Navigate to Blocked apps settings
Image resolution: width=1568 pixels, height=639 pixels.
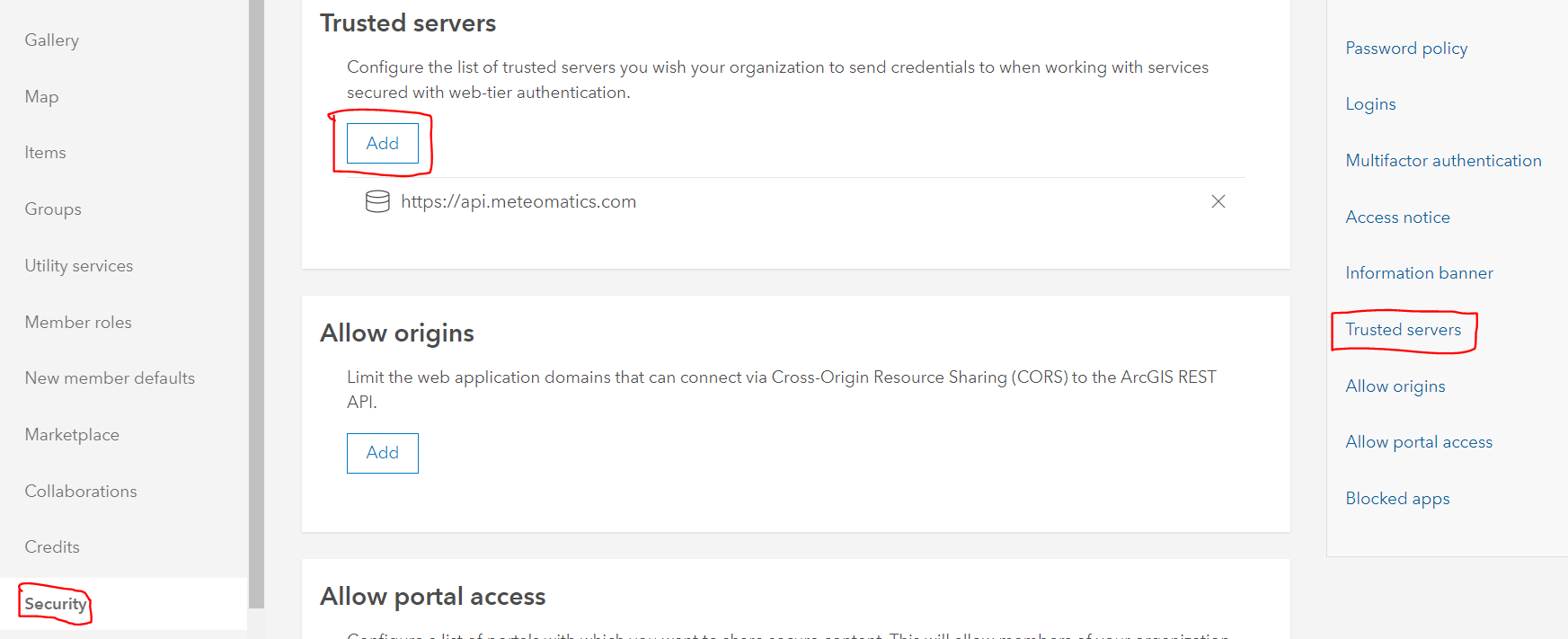point(1397,498)
